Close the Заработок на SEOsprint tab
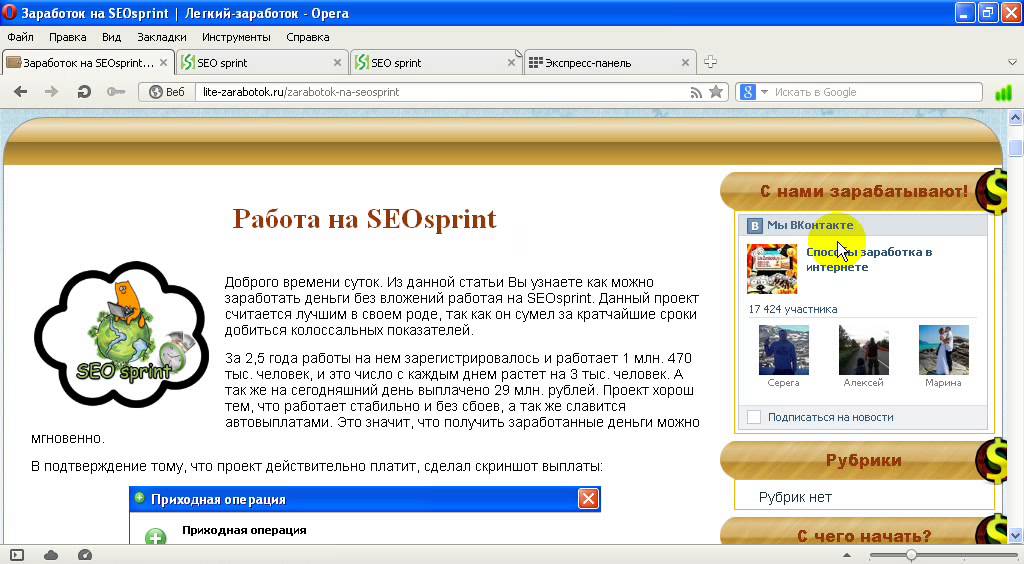The image size is (1024, 564). pos(163,63)
